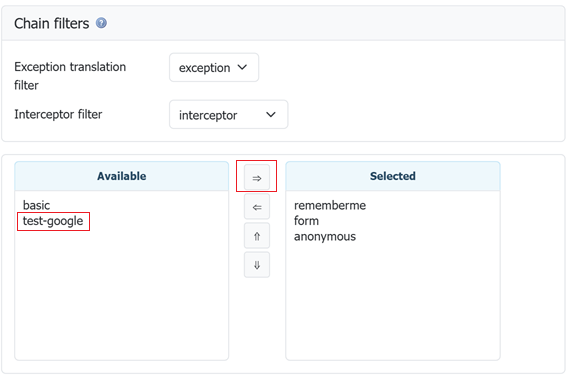Image resolution: width=569 pixels, height=377 pixels.
Task: Select basic in the Available list
Action: coord(36,205)
